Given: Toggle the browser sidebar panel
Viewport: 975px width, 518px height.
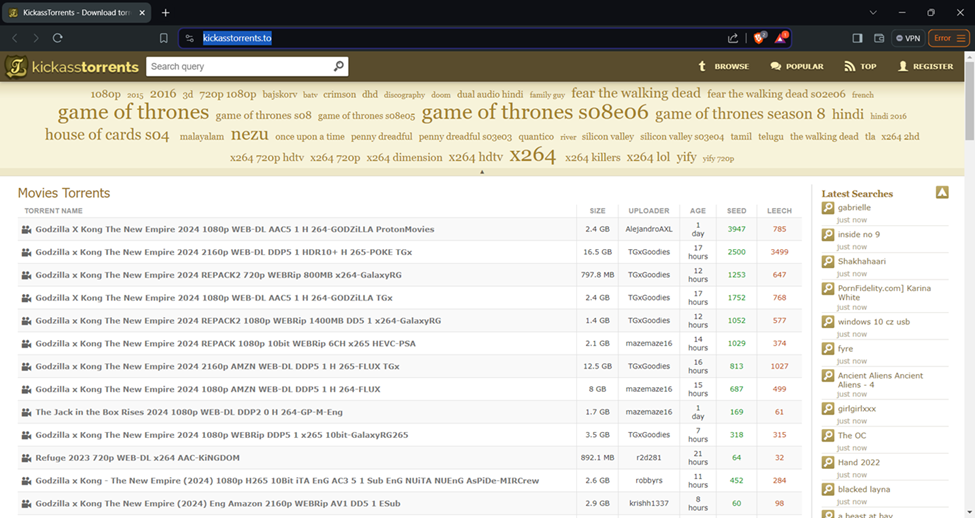Looking at the screenshot, I should [x=857, y=38].
